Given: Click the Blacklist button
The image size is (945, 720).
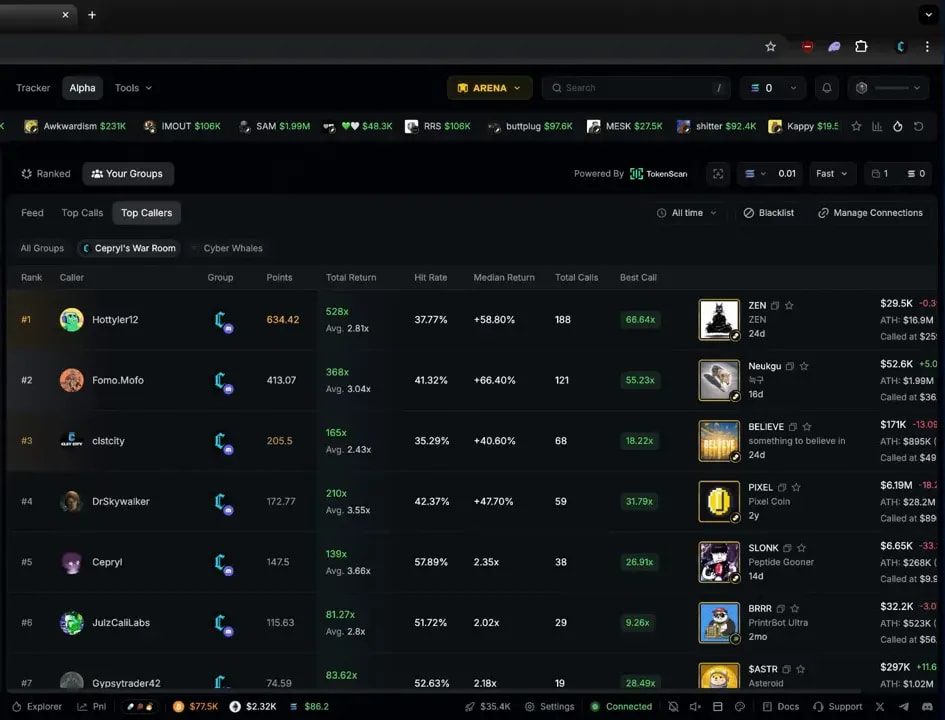Looking at the screenshot, I should pyautogui.click(x=769, y=213).
